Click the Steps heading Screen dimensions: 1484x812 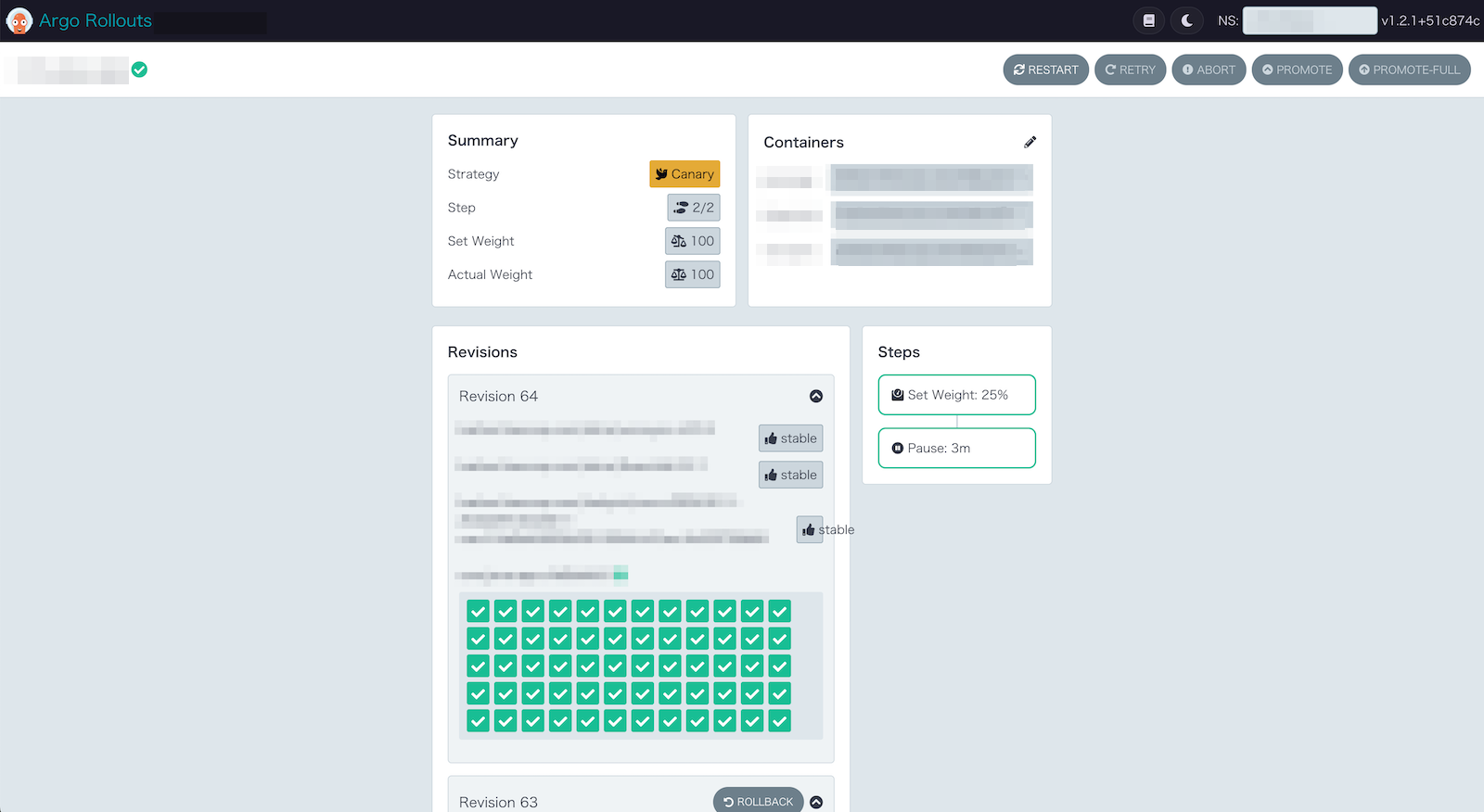(x=899, y=352)
